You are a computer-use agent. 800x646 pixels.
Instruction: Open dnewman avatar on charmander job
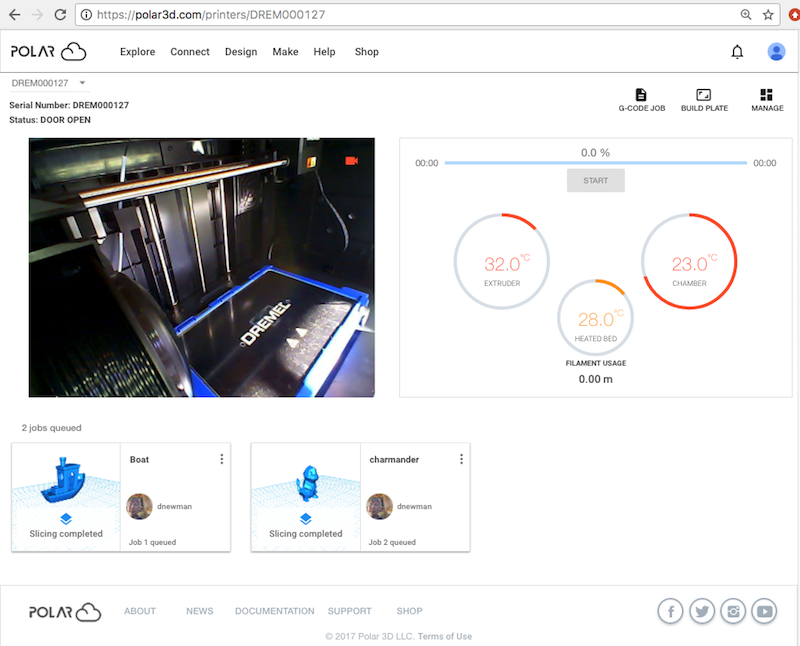[379, 506]
